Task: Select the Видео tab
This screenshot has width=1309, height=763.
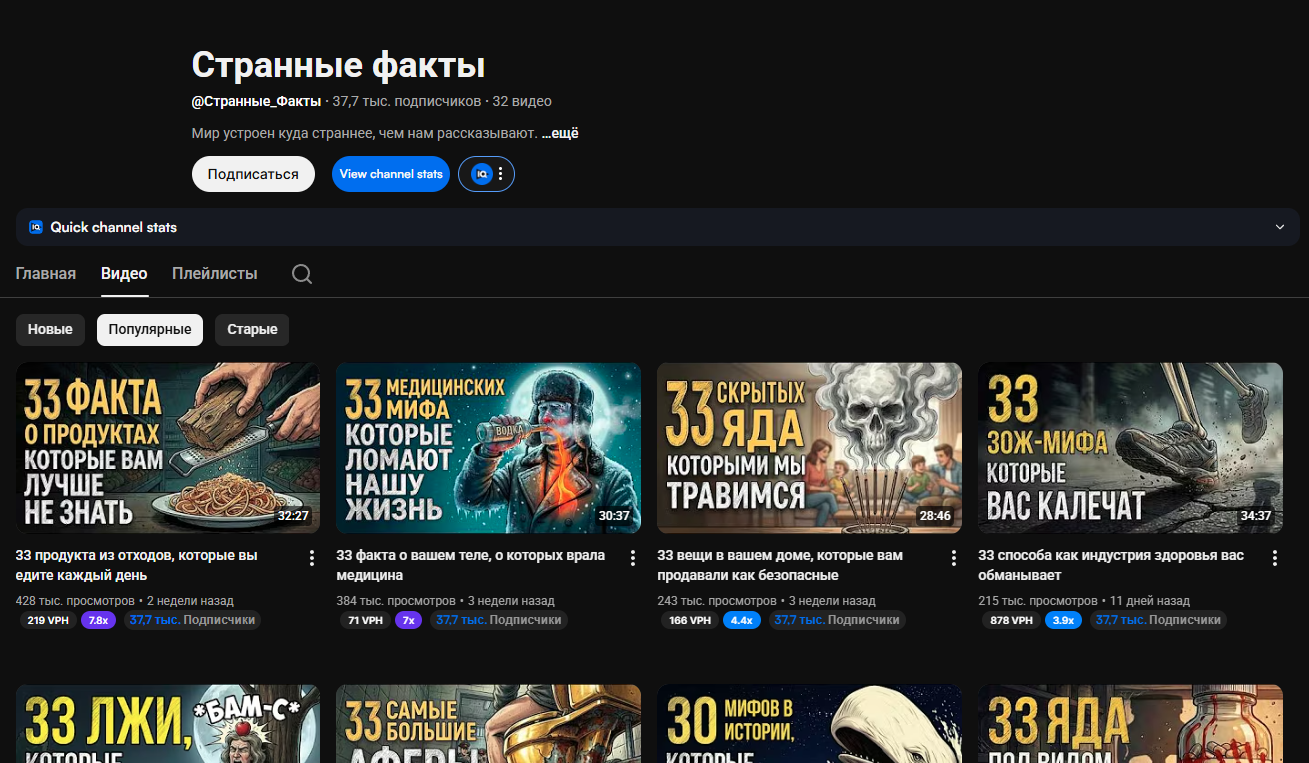Action: 124,273
